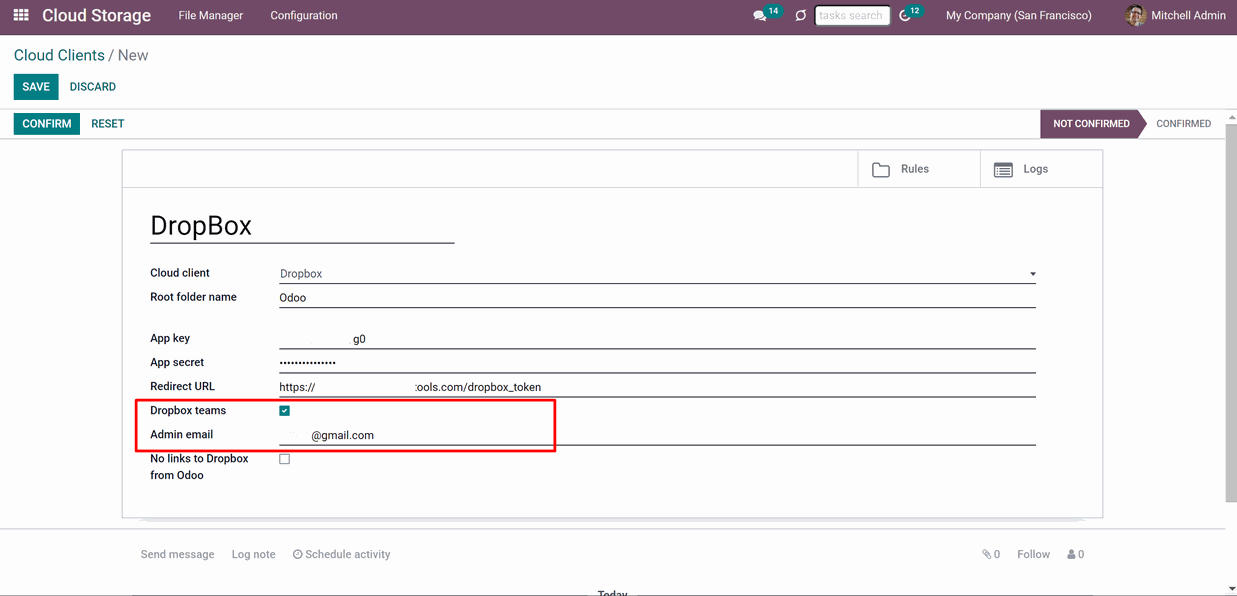Open conversations chat icon with 14 badge
1237x596 pixels.
click(760, 16)
